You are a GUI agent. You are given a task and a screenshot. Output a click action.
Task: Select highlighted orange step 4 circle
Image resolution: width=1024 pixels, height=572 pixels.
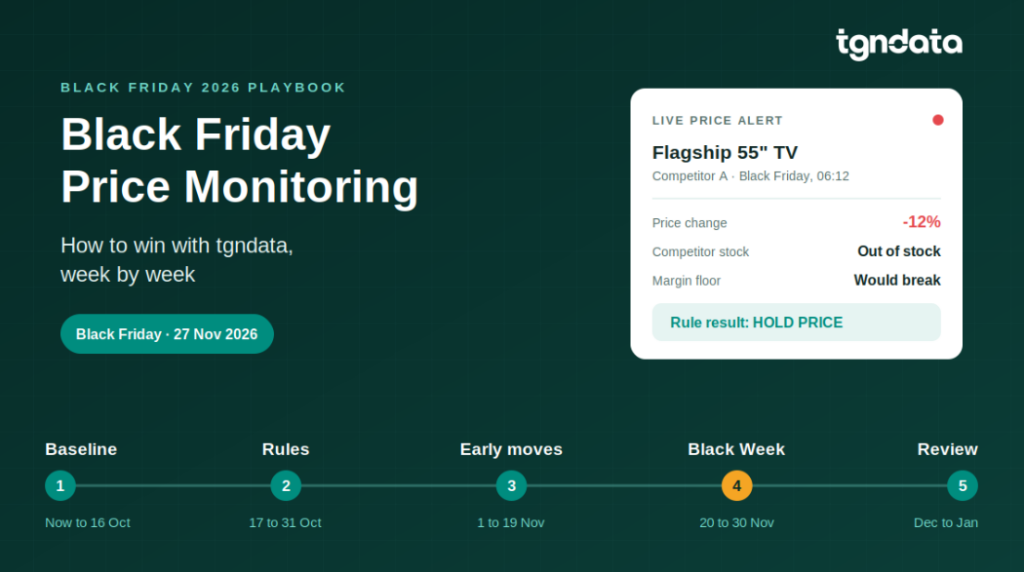pyautogui.click(x=737, y=486)
